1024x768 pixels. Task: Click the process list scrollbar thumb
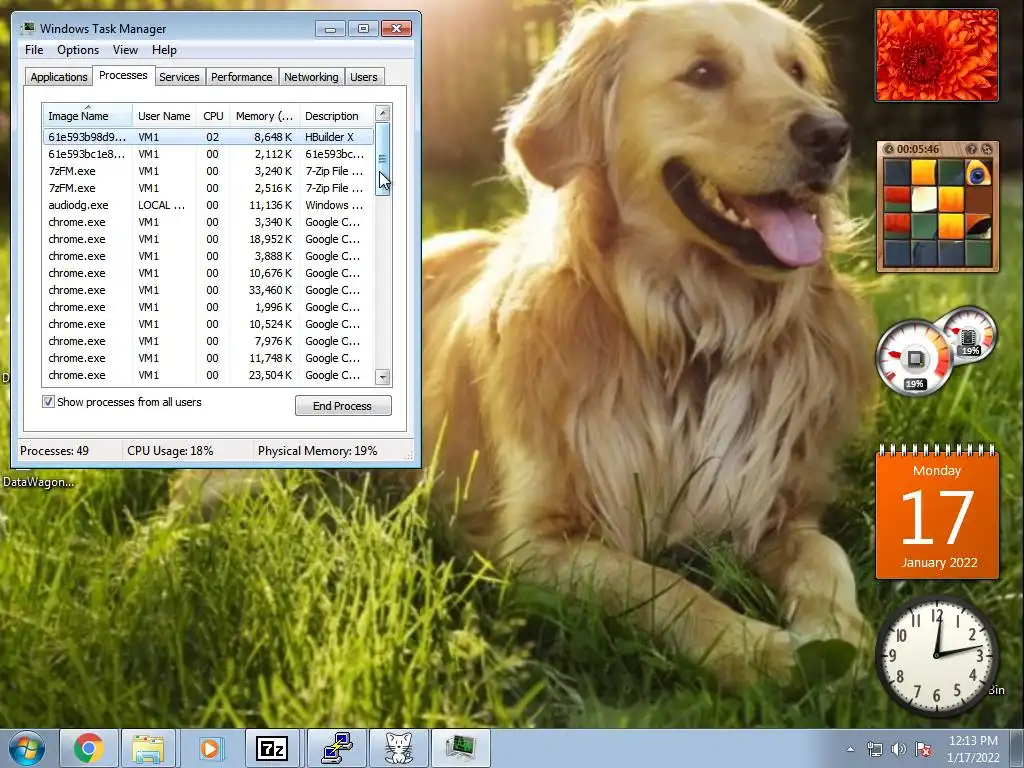[x=383, y=159]
